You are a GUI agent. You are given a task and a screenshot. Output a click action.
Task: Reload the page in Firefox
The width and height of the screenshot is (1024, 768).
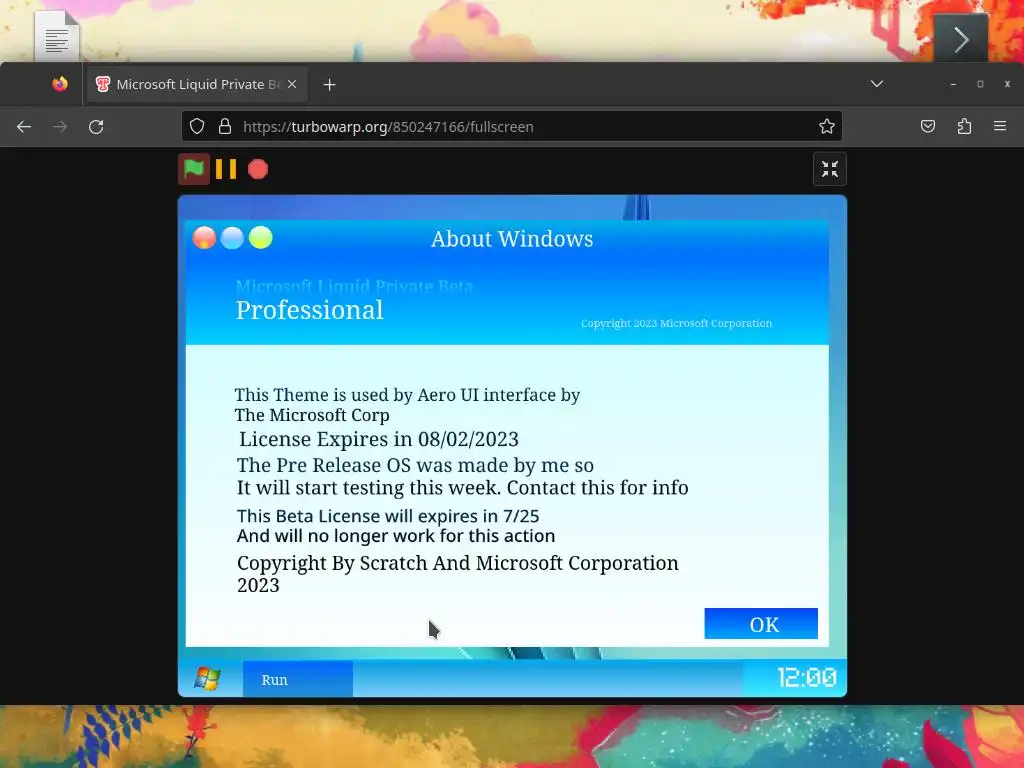(x=96, y=127)
